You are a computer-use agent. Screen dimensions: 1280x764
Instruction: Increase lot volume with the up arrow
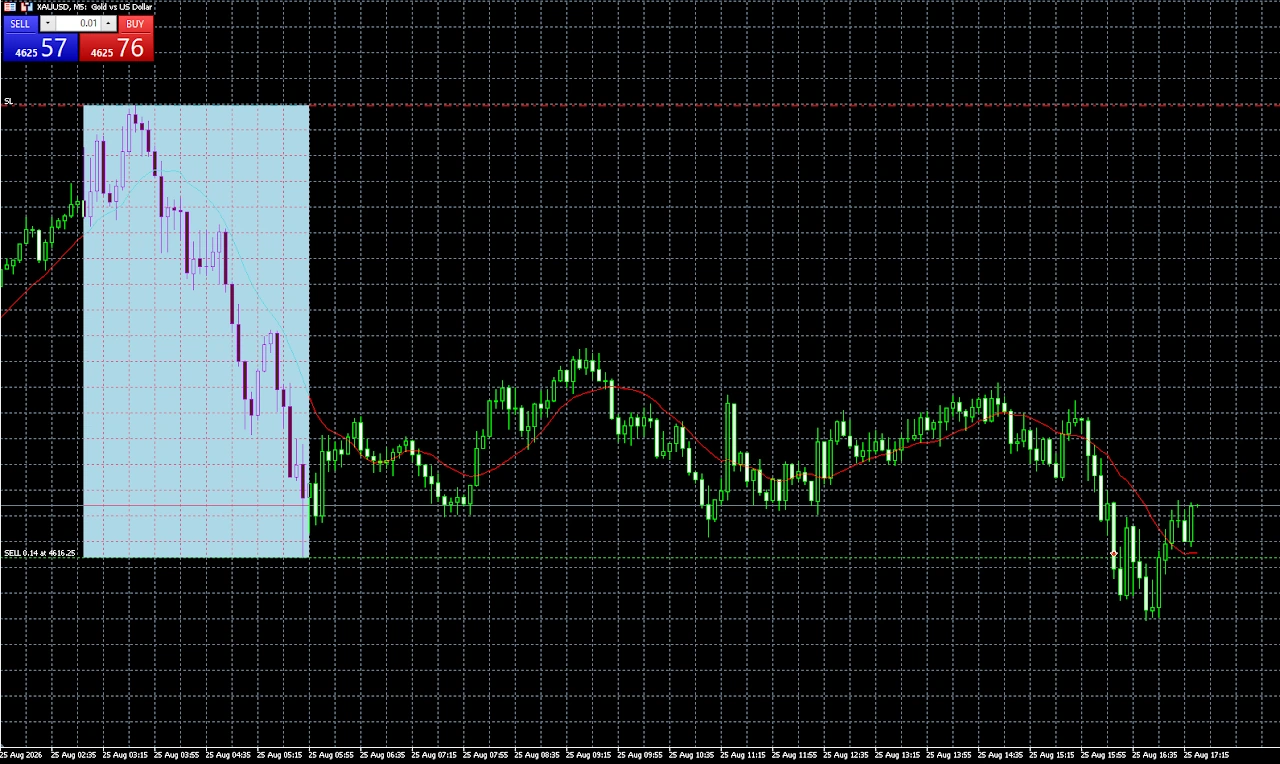tap(109, 23)
